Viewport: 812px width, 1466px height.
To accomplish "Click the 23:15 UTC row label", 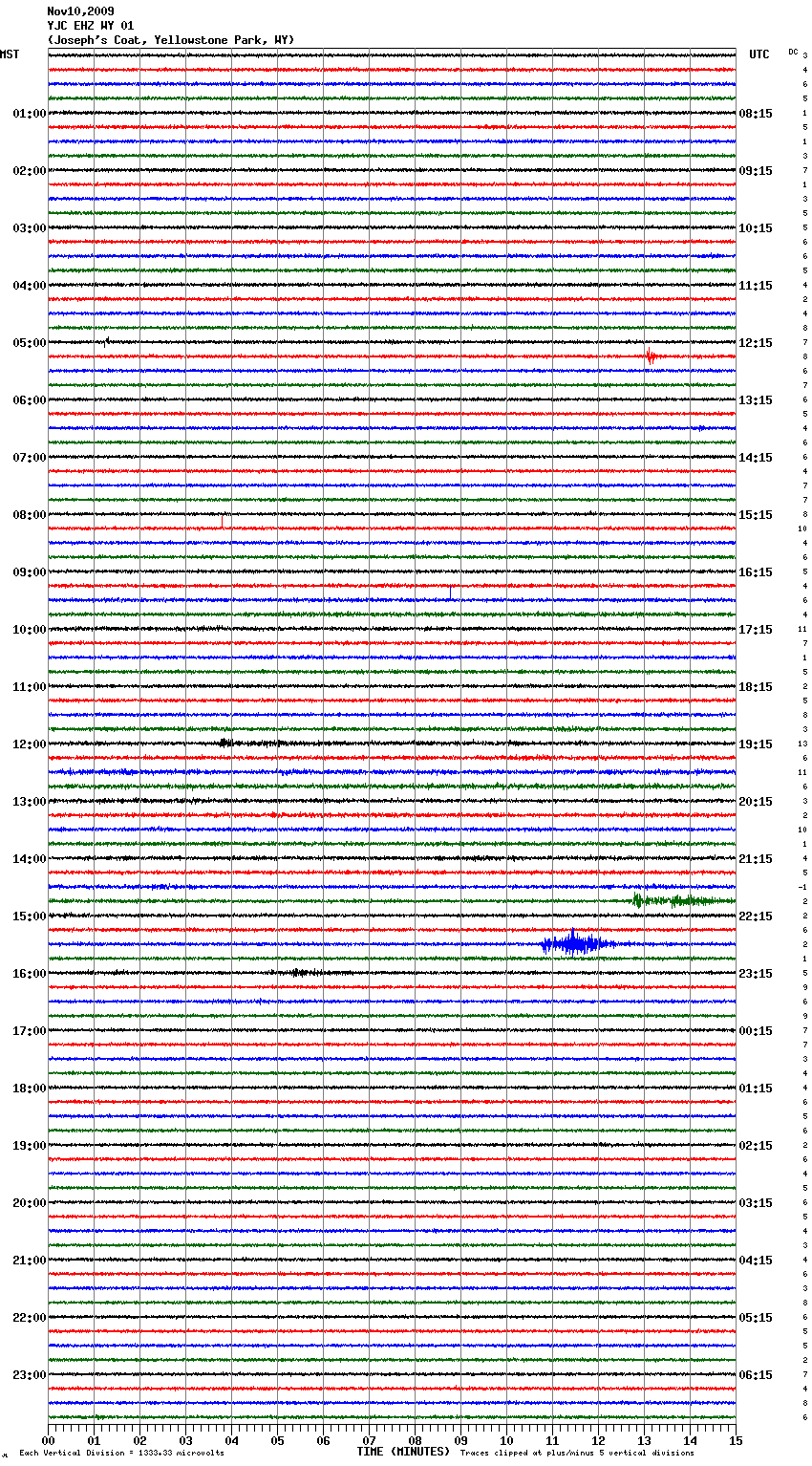I will click(x=756, y=974).
